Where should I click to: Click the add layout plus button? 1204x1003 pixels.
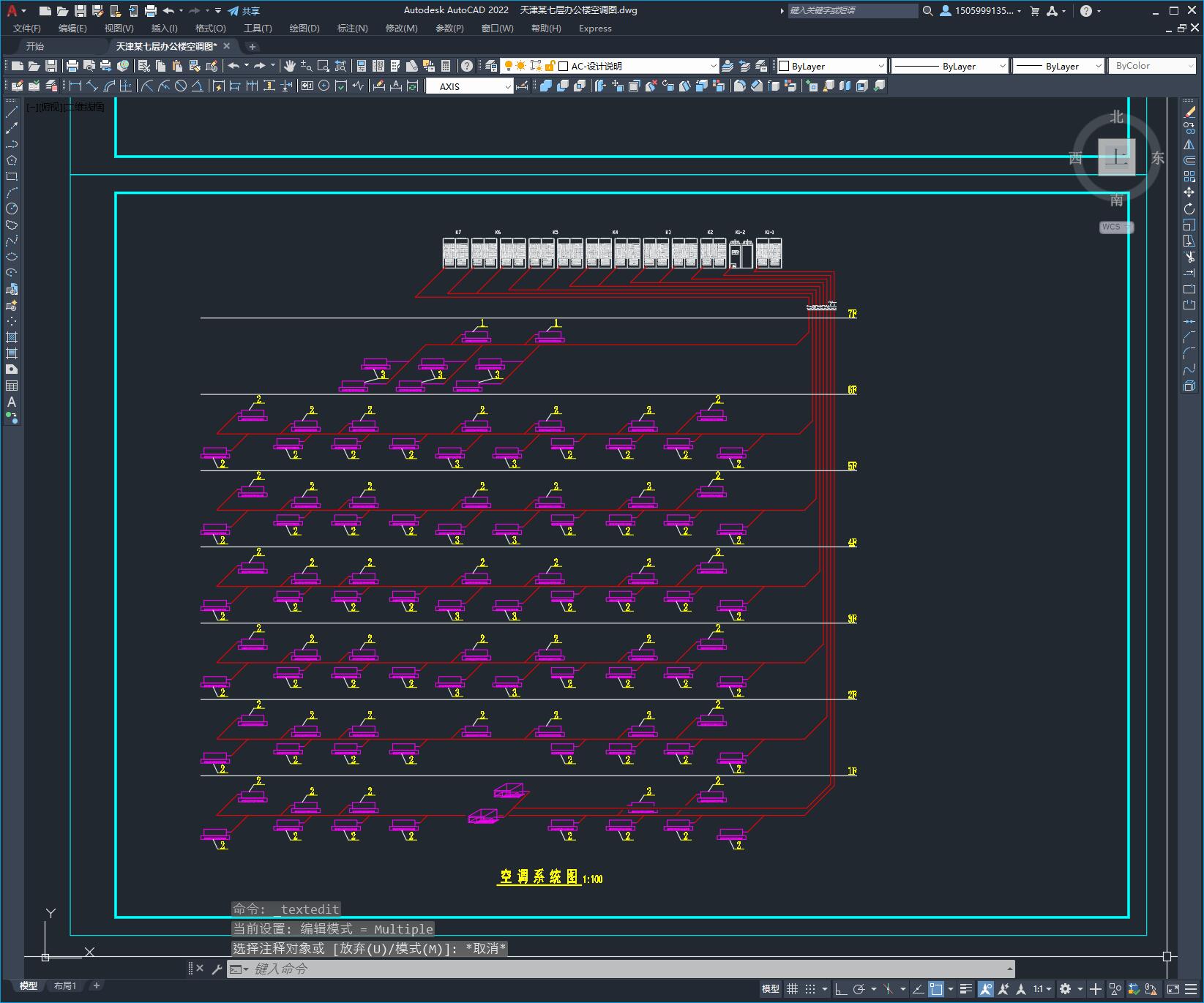96,986
